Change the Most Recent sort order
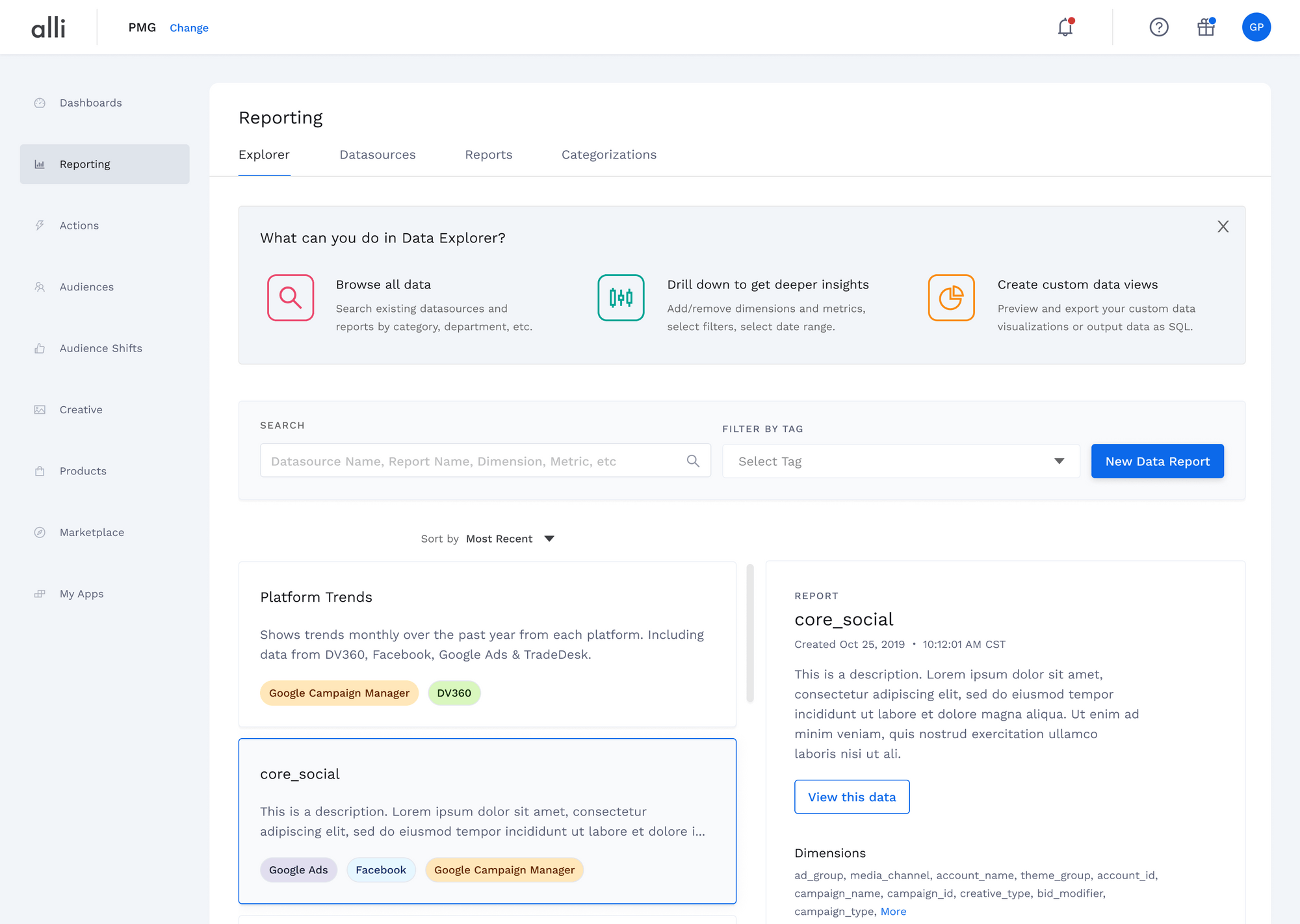 pos(508,538)
